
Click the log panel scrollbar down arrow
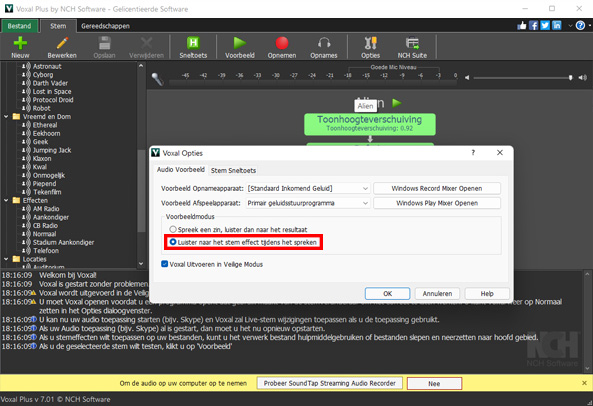point(587,368)
